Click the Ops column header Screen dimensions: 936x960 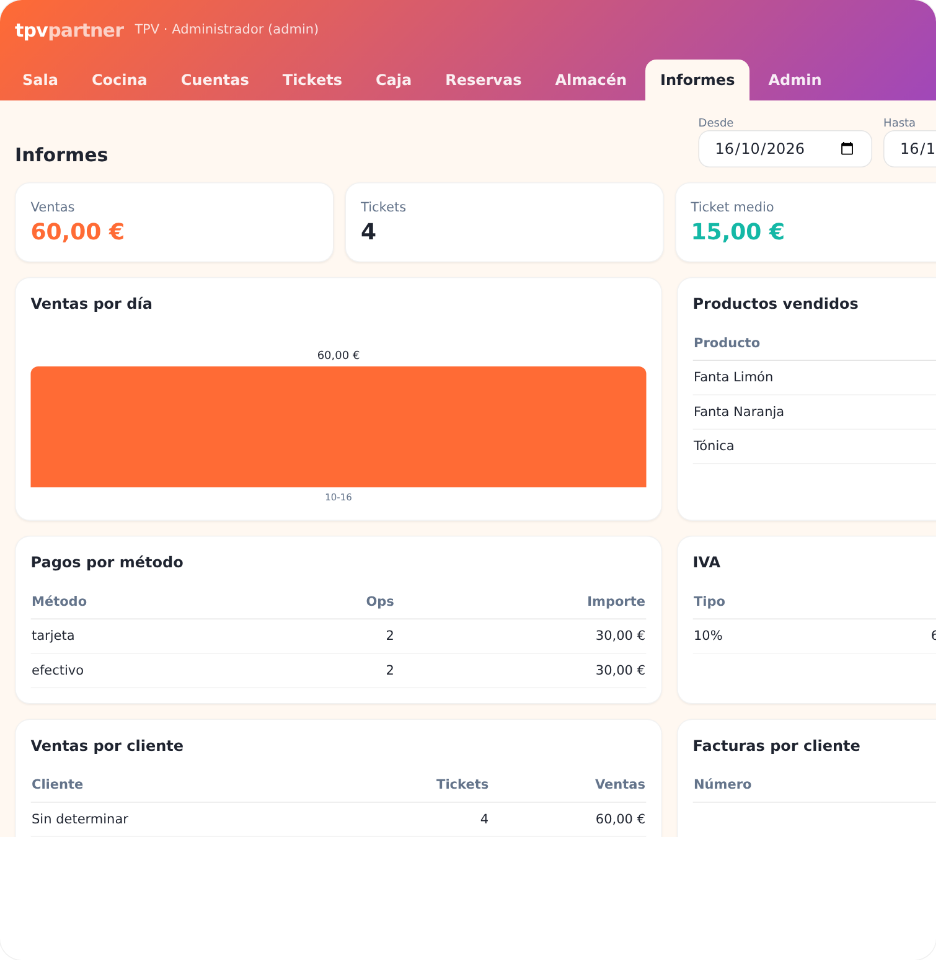(380, 601)
